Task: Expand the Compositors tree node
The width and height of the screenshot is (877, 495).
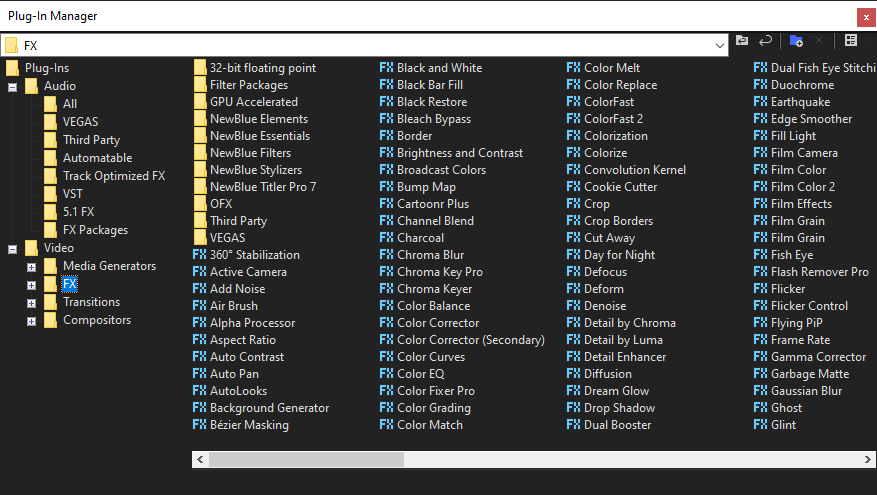Action: (x=31, y=321)
